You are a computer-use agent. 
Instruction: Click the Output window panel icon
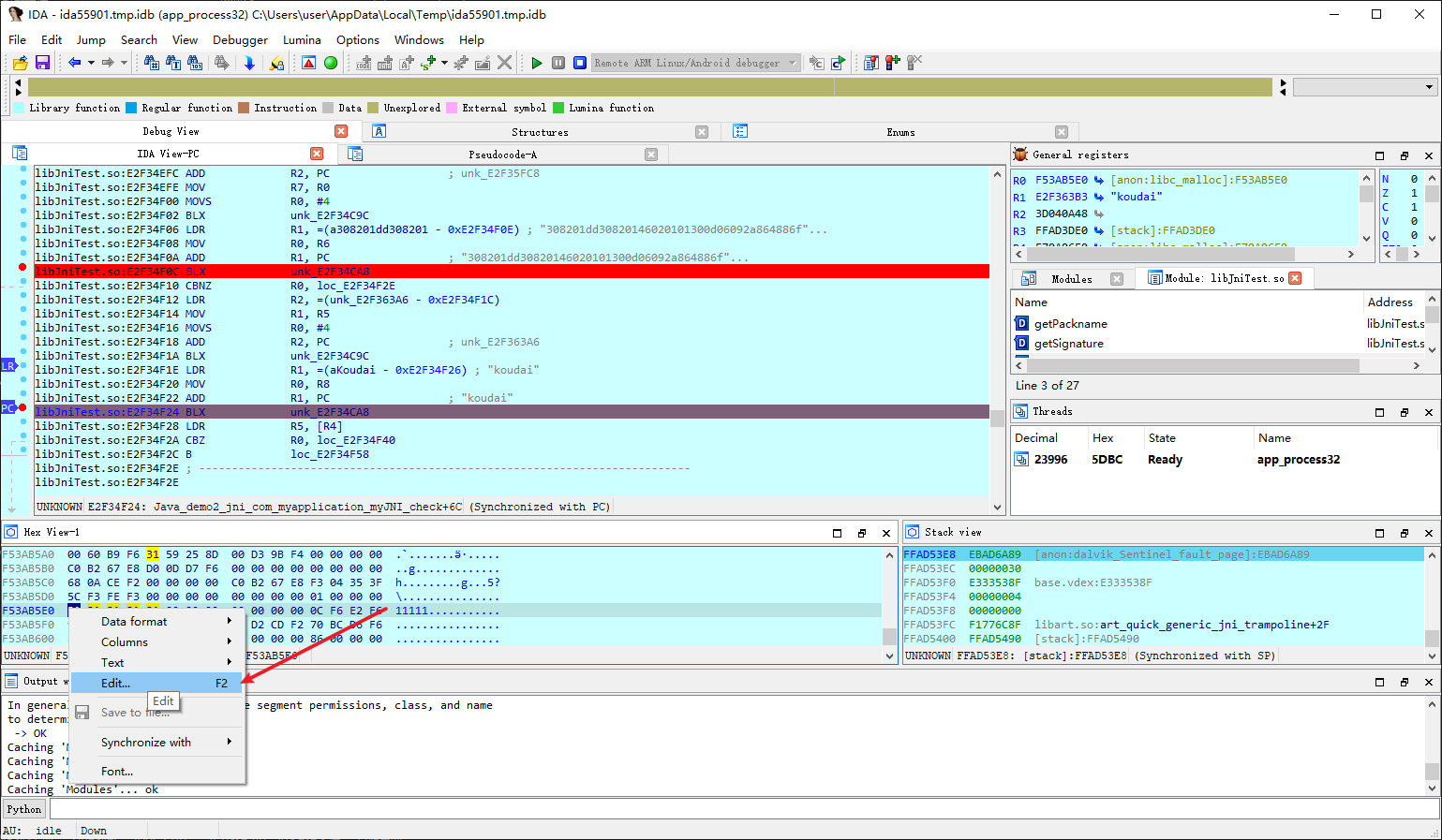click(x=12, y=681)
